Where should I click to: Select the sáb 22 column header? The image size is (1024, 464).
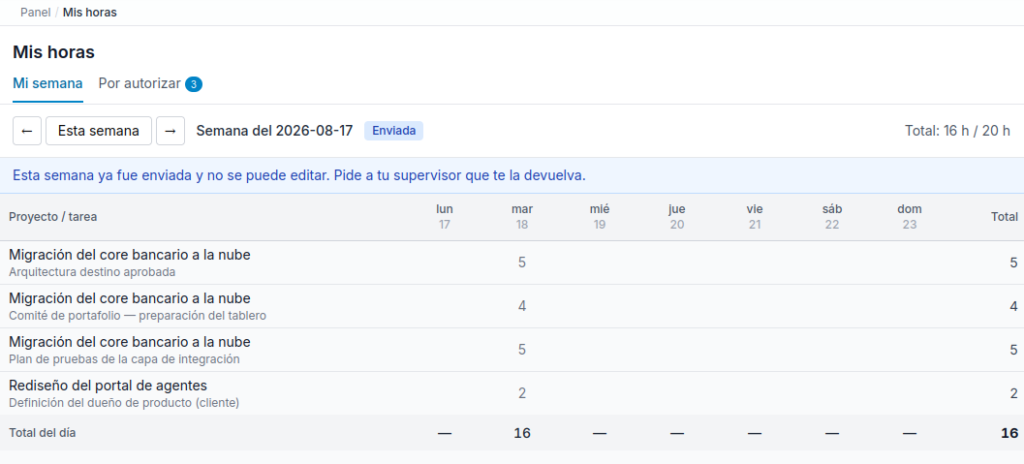tap(832, 217)
